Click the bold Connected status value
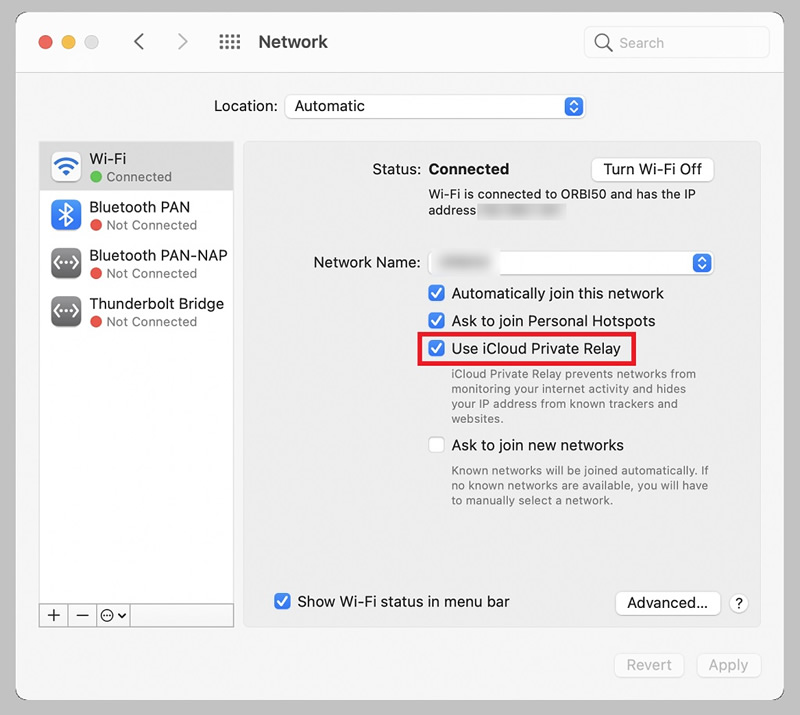The width and height of the screenshot is (800, 715). point(468,169)
